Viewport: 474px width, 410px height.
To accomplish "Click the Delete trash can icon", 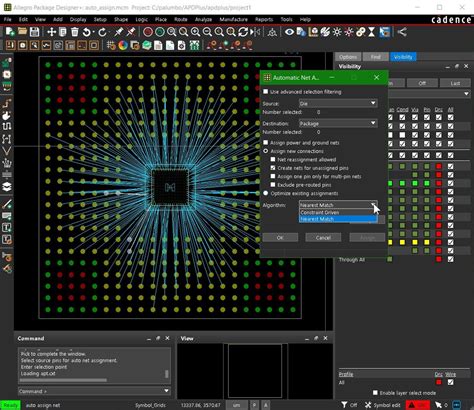I will point(75,32).
